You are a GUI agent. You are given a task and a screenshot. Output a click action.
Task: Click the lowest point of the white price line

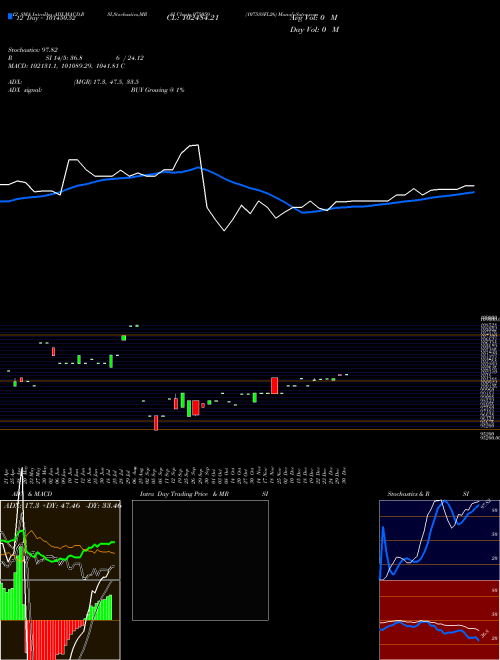click(x=224, y=230)
